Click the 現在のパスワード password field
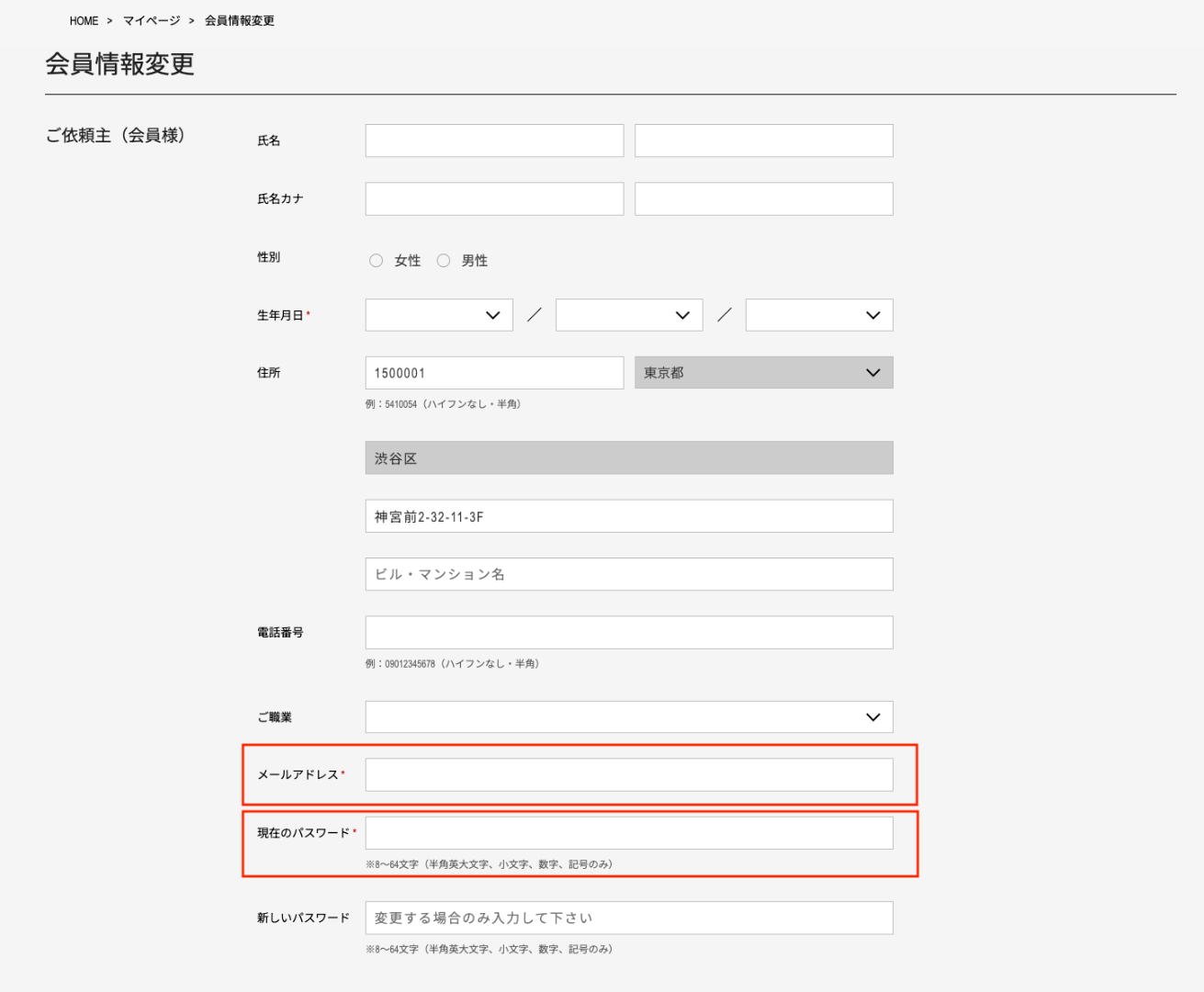The image size is (1204, 992). tap(629, 833)
